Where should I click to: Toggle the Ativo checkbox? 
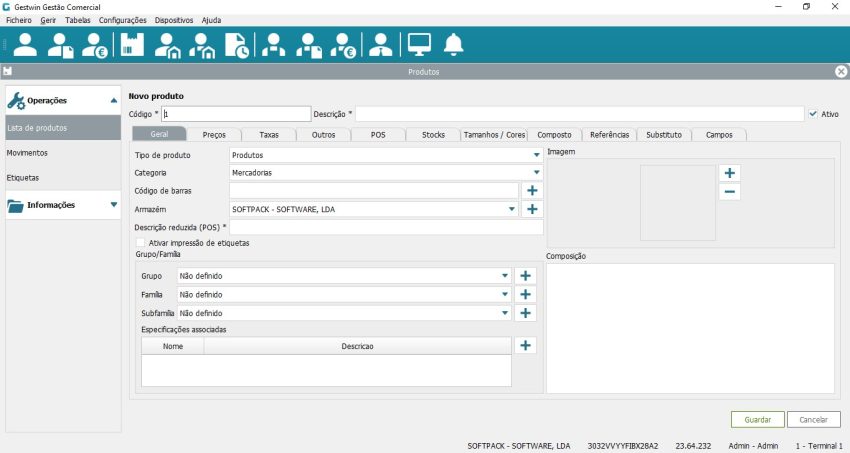click(x=813, y=114)
